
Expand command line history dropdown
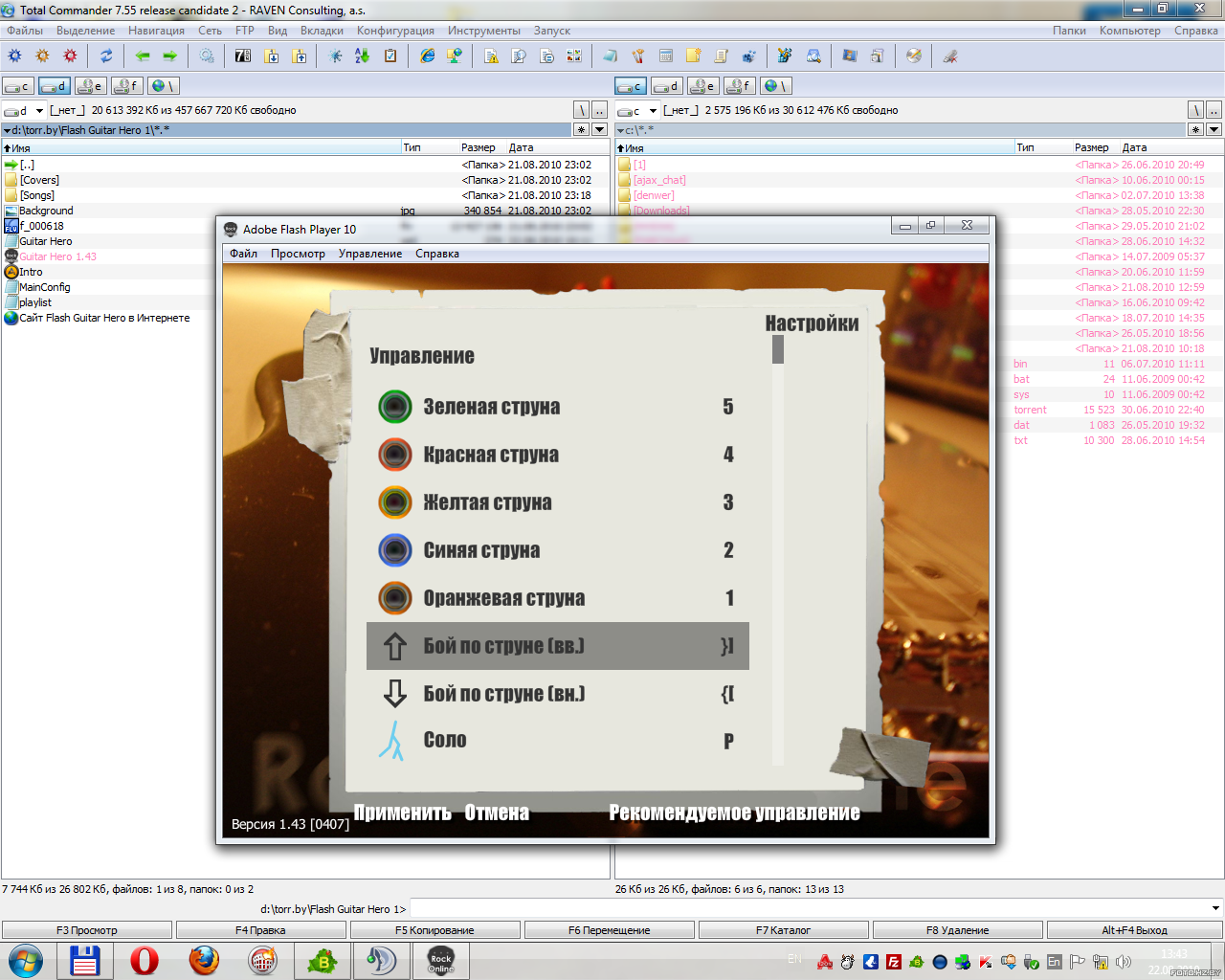[1215, 909]
